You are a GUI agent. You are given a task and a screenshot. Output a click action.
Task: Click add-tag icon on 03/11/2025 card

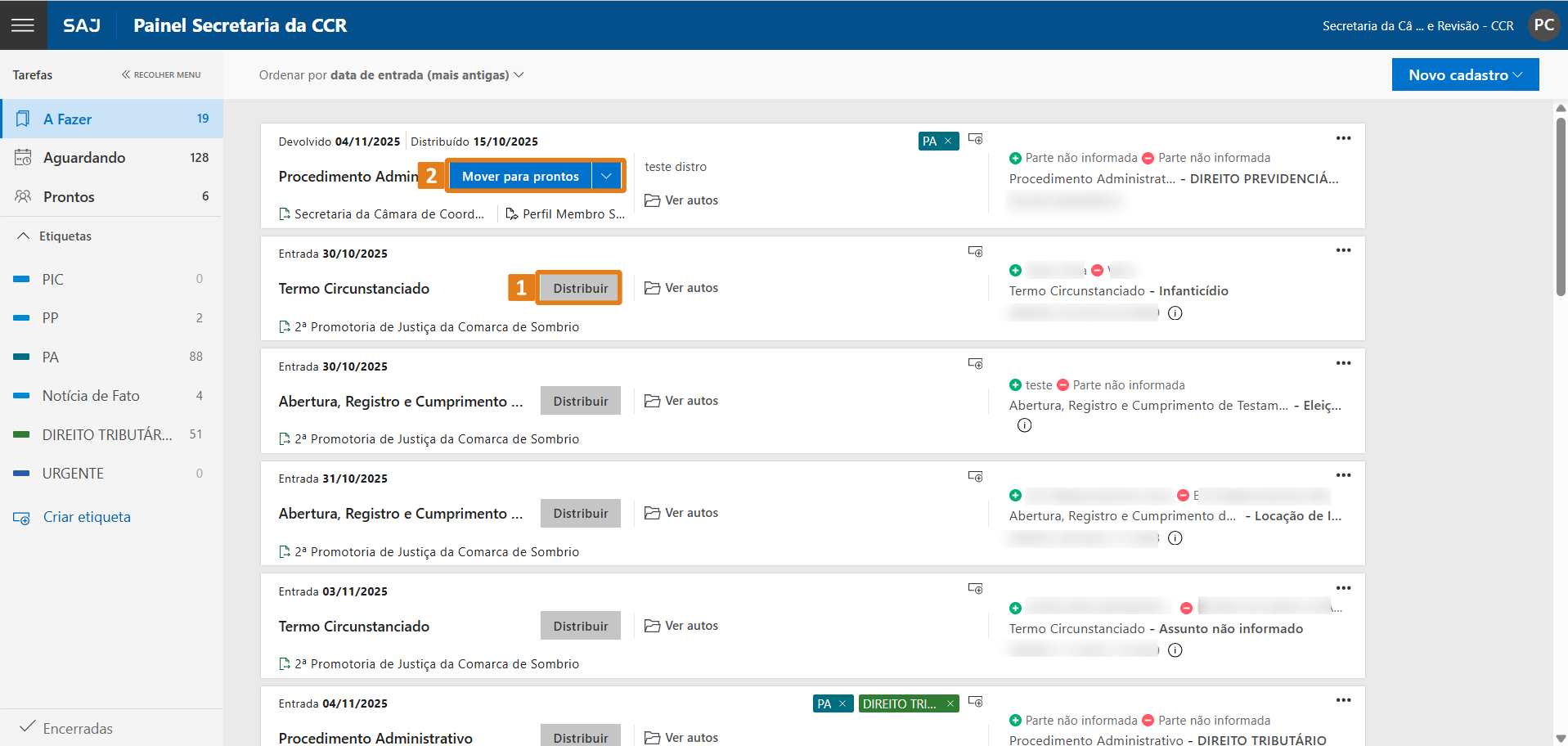pos(975,589)
